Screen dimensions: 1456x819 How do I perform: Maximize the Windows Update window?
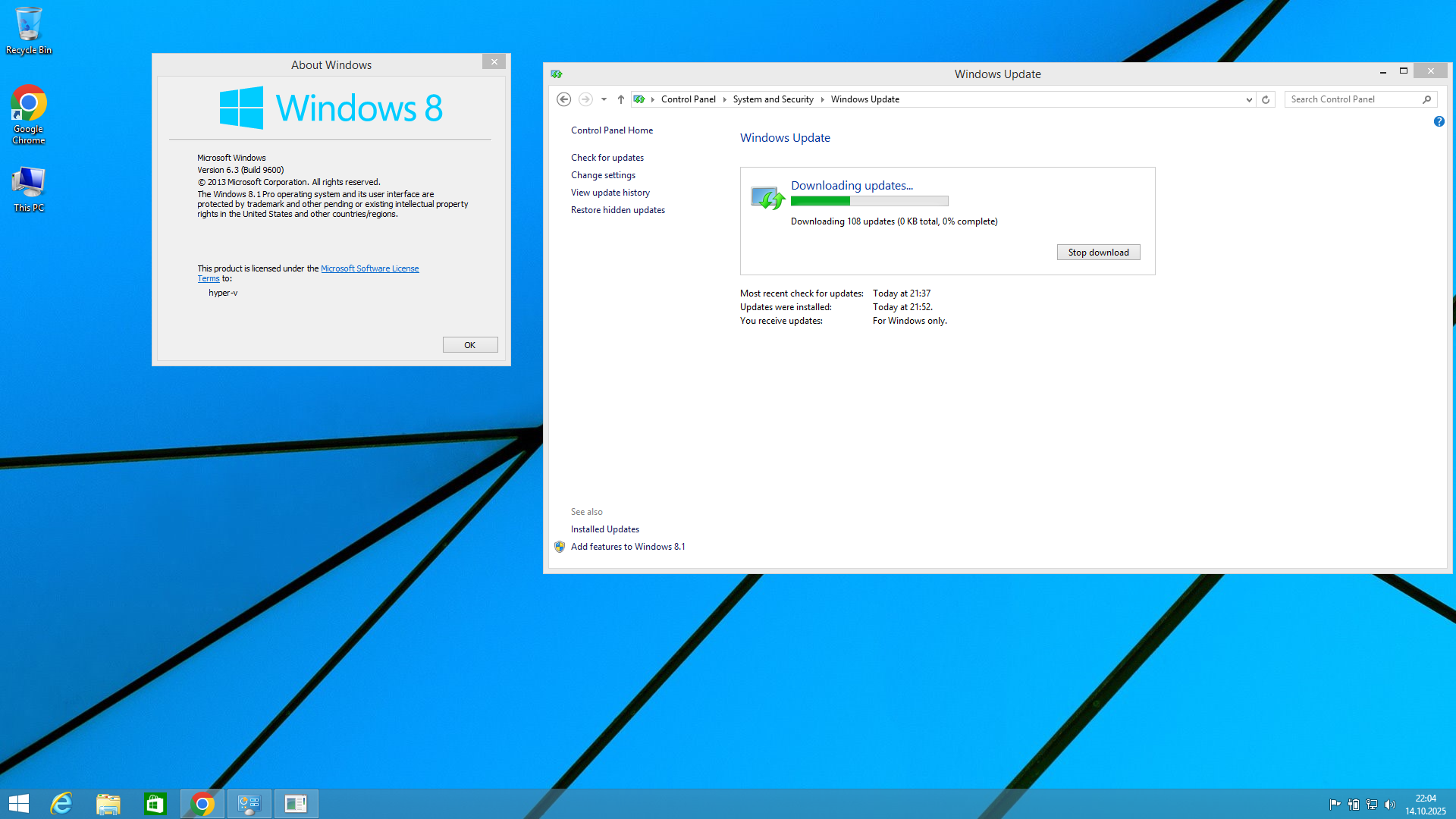(1404, 71)
